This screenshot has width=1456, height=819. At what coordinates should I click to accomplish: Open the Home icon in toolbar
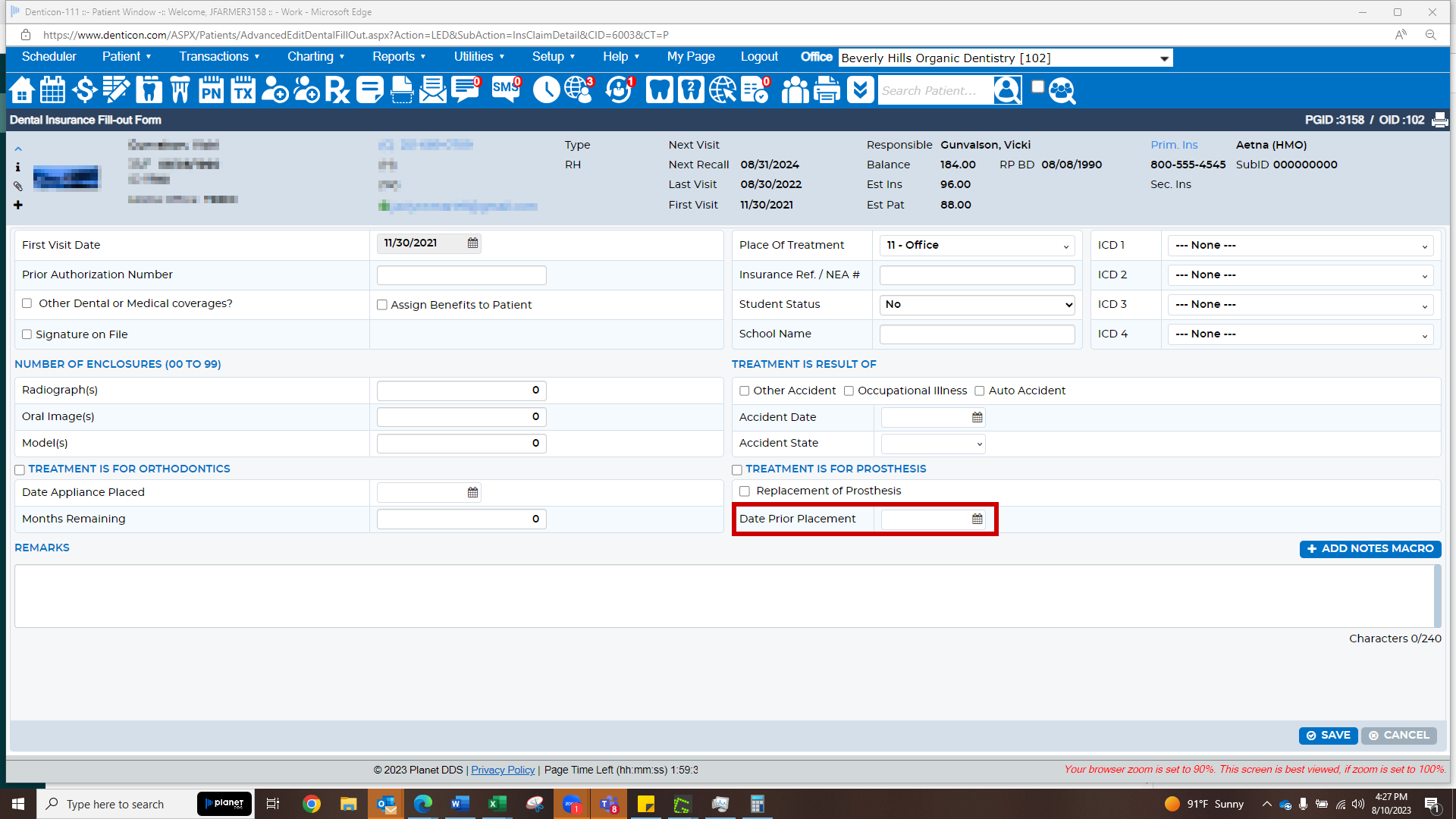[x=22, y=90]
